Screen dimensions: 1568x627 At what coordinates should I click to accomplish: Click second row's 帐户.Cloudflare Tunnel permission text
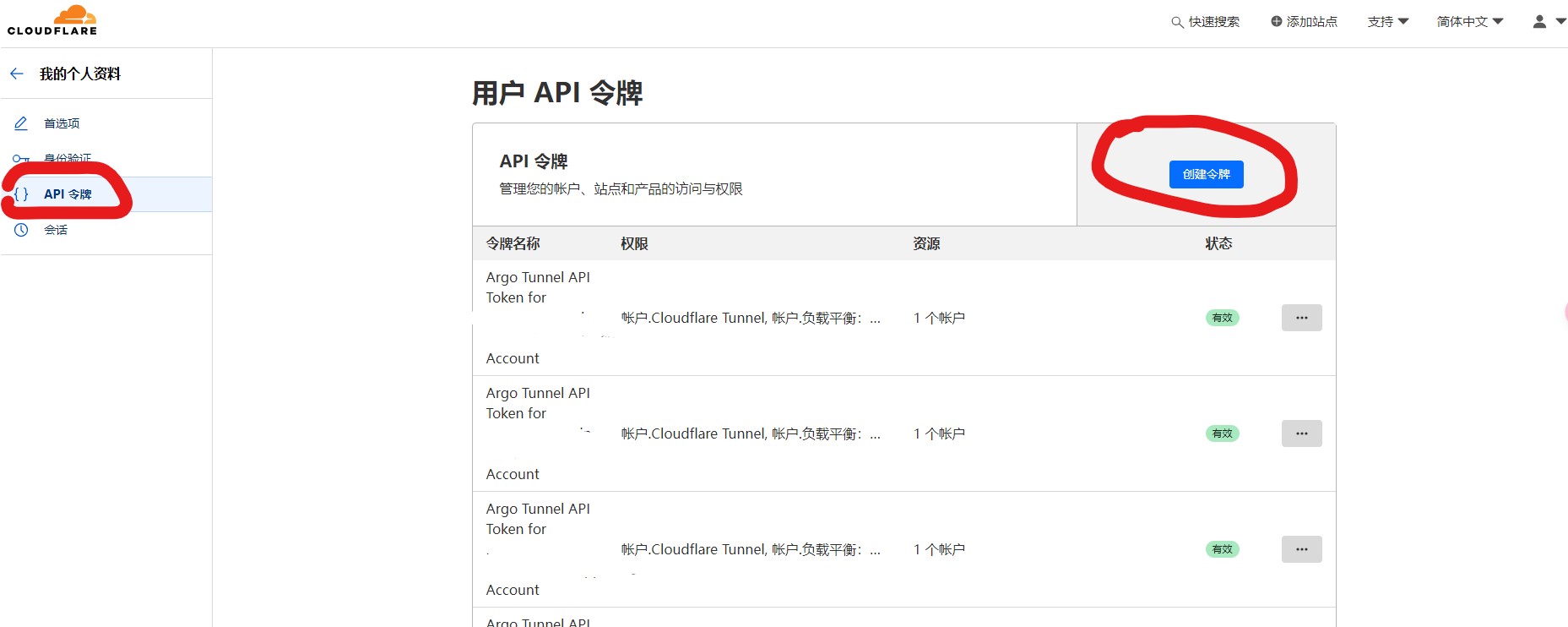[751, 433]
